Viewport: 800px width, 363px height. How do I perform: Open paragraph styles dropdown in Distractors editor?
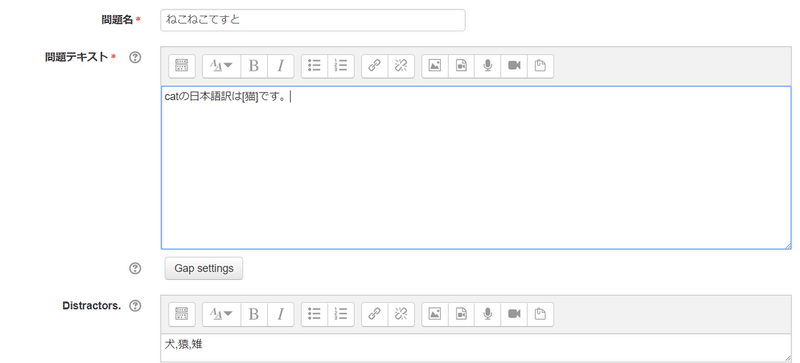221,314
